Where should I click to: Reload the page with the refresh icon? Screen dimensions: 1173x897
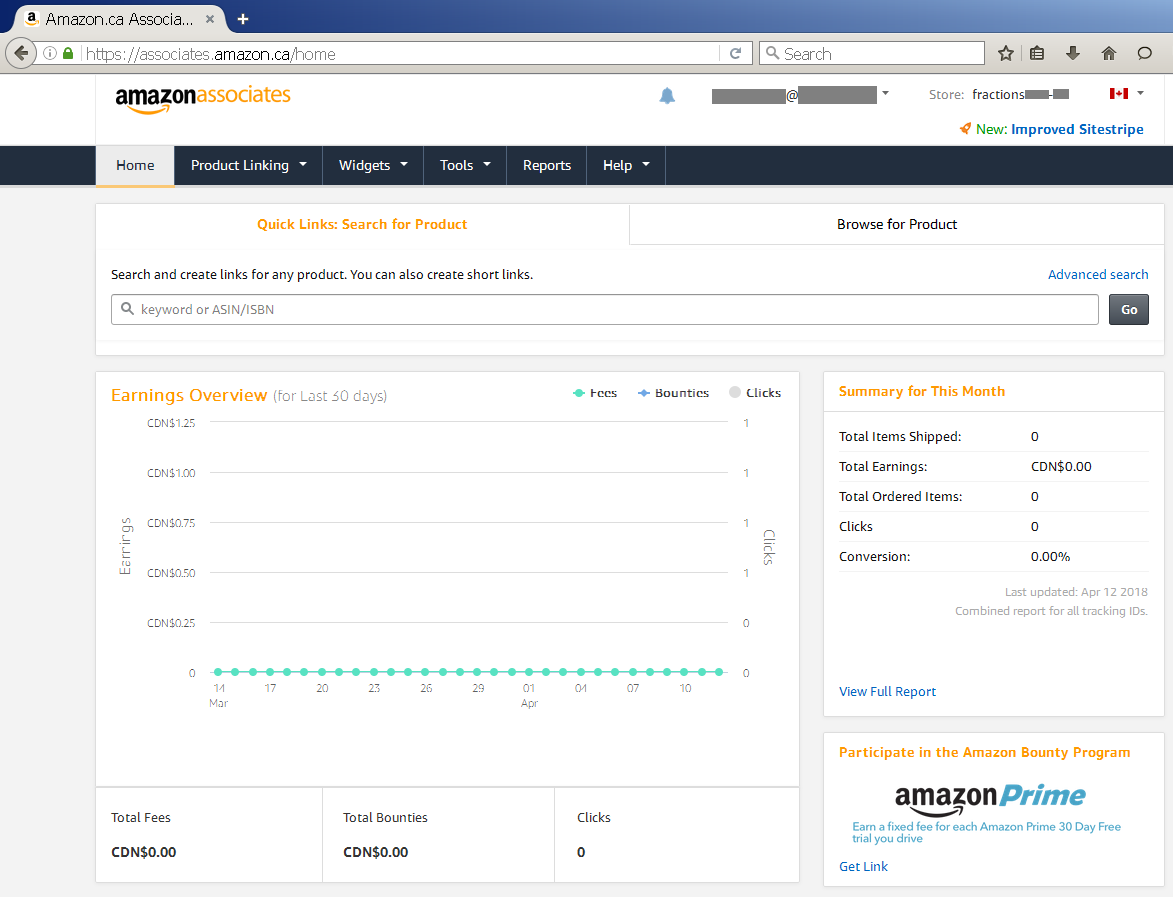click(x=735, y=53)
